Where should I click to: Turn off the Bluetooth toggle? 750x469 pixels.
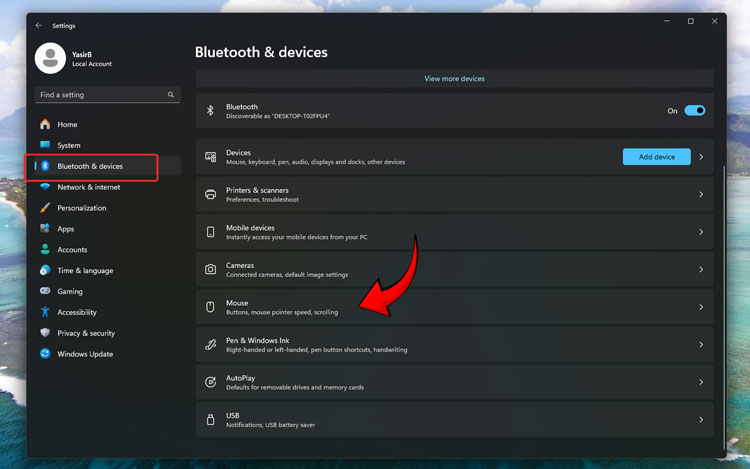click(695, 110)
